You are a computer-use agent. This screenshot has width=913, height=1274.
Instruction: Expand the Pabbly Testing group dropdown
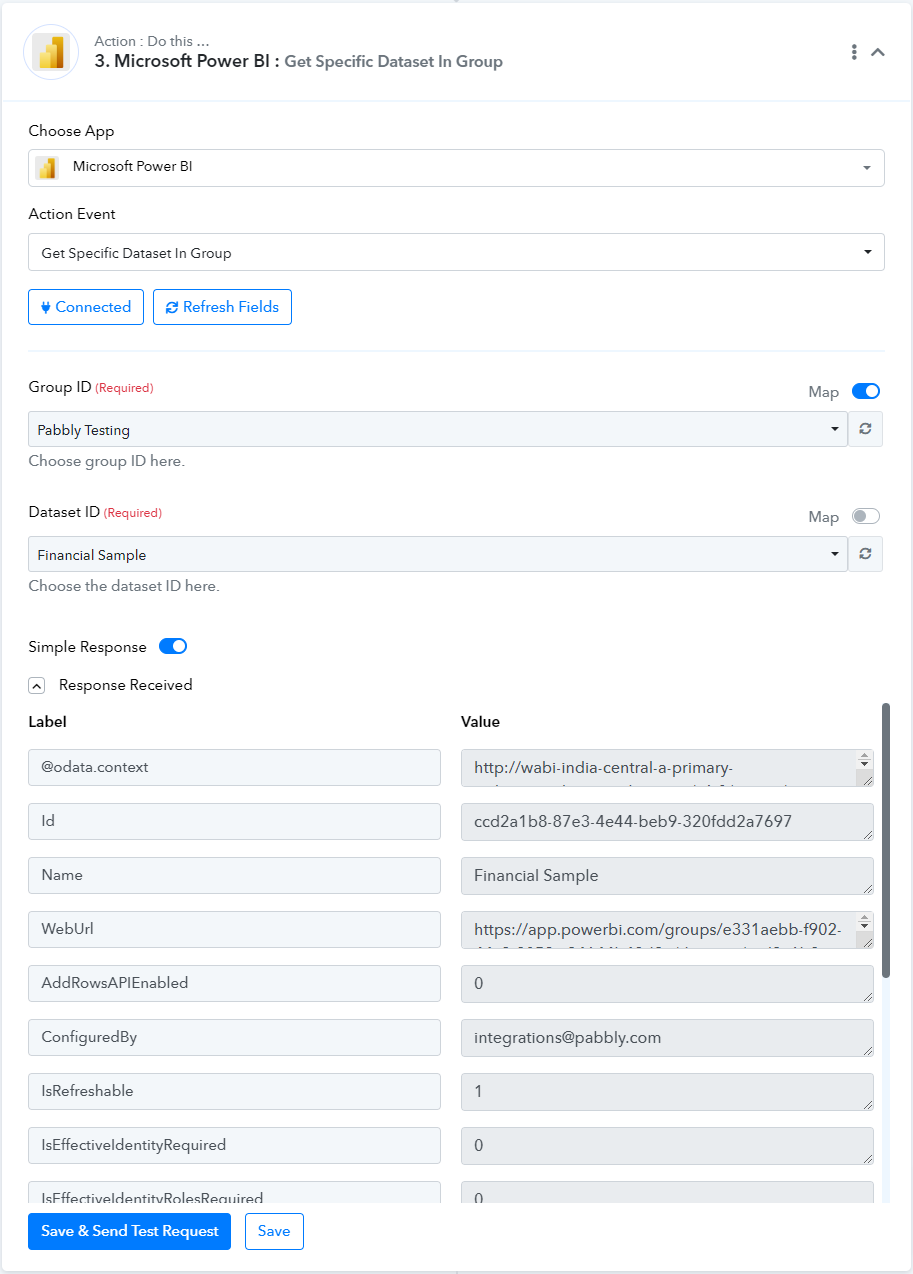tap(438, 429)
